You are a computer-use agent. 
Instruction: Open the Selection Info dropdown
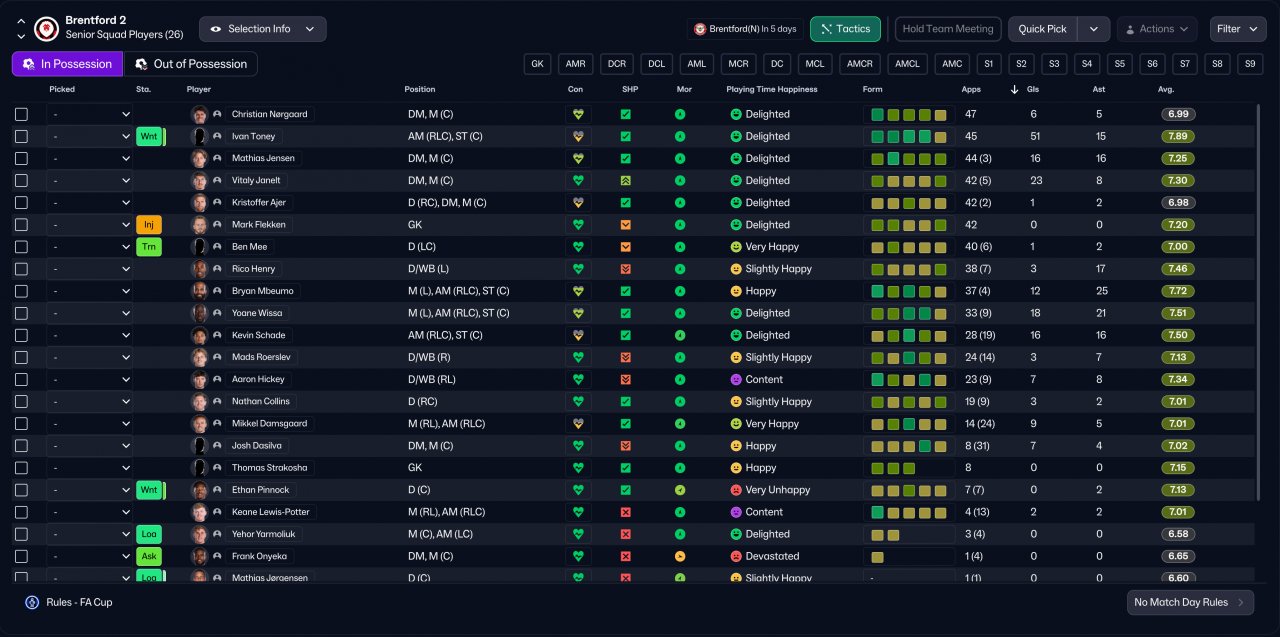point(262,29)
